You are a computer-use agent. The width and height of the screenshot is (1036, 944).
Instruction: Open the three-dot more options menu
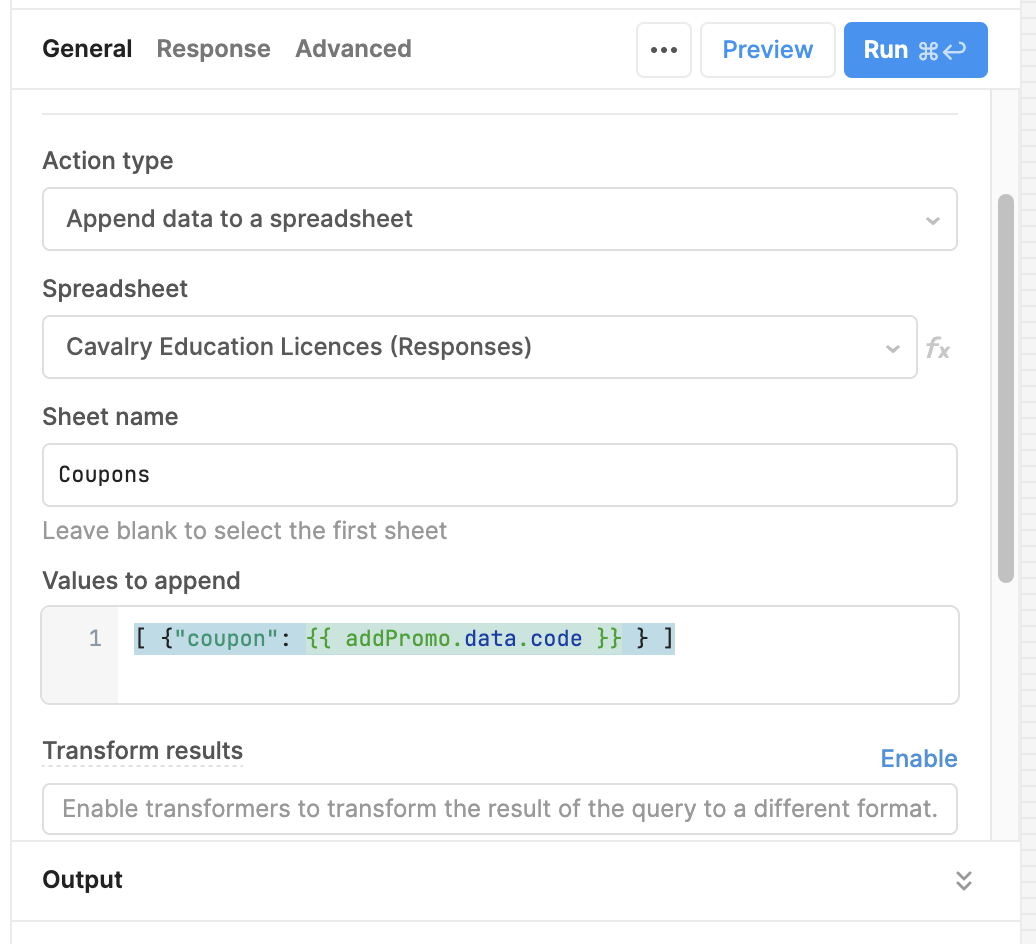pos(664,50)
